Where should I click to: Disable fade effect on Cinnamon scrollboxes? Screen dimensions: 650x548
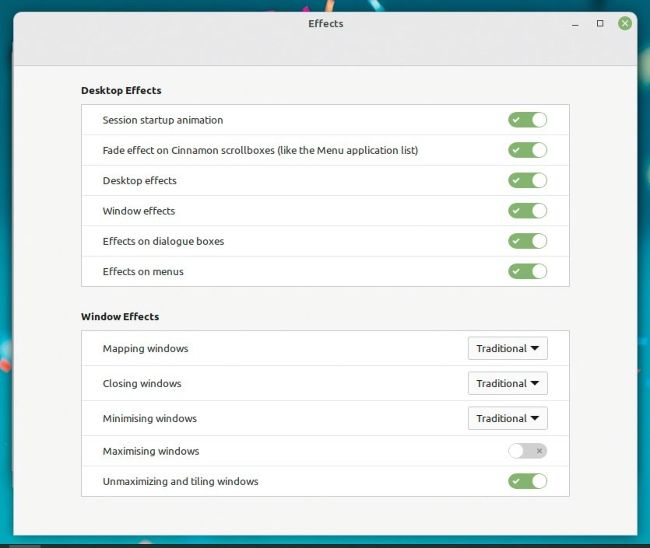point(527,150)
